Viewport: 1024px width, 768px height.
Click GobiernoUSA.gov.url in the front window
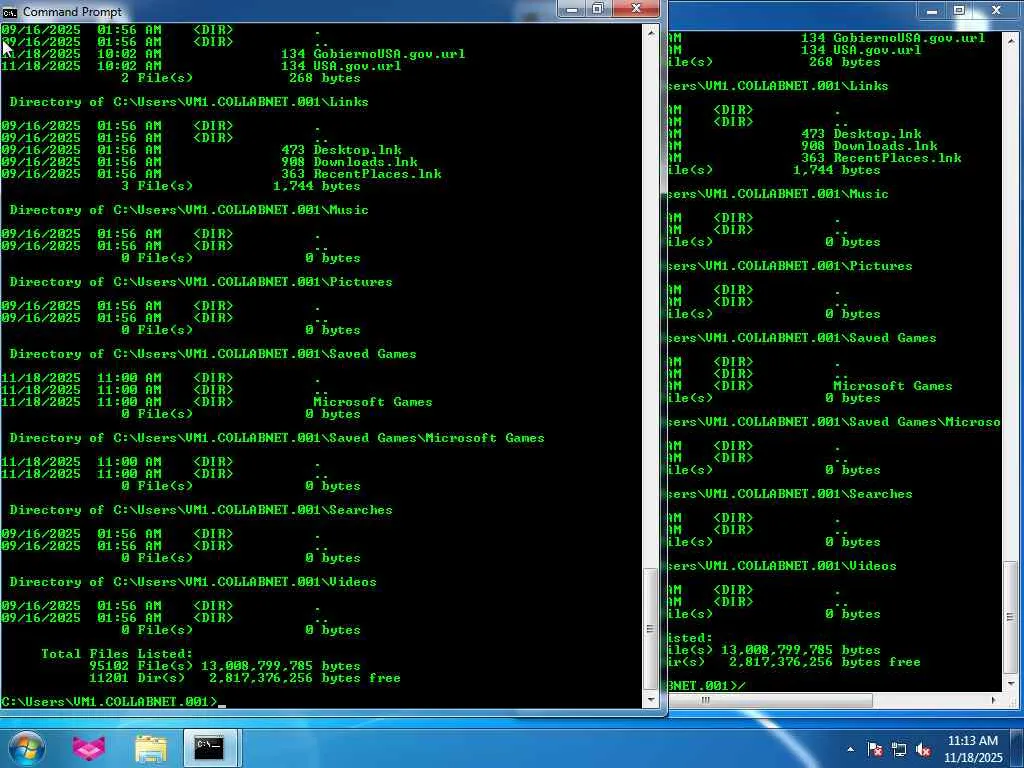point(389,54)
